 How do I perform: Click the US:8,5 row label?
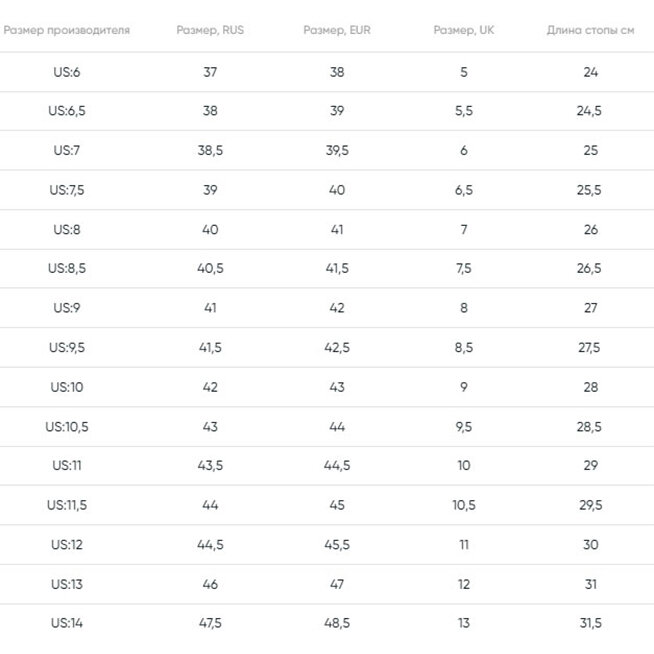click(x=67, y=269)
